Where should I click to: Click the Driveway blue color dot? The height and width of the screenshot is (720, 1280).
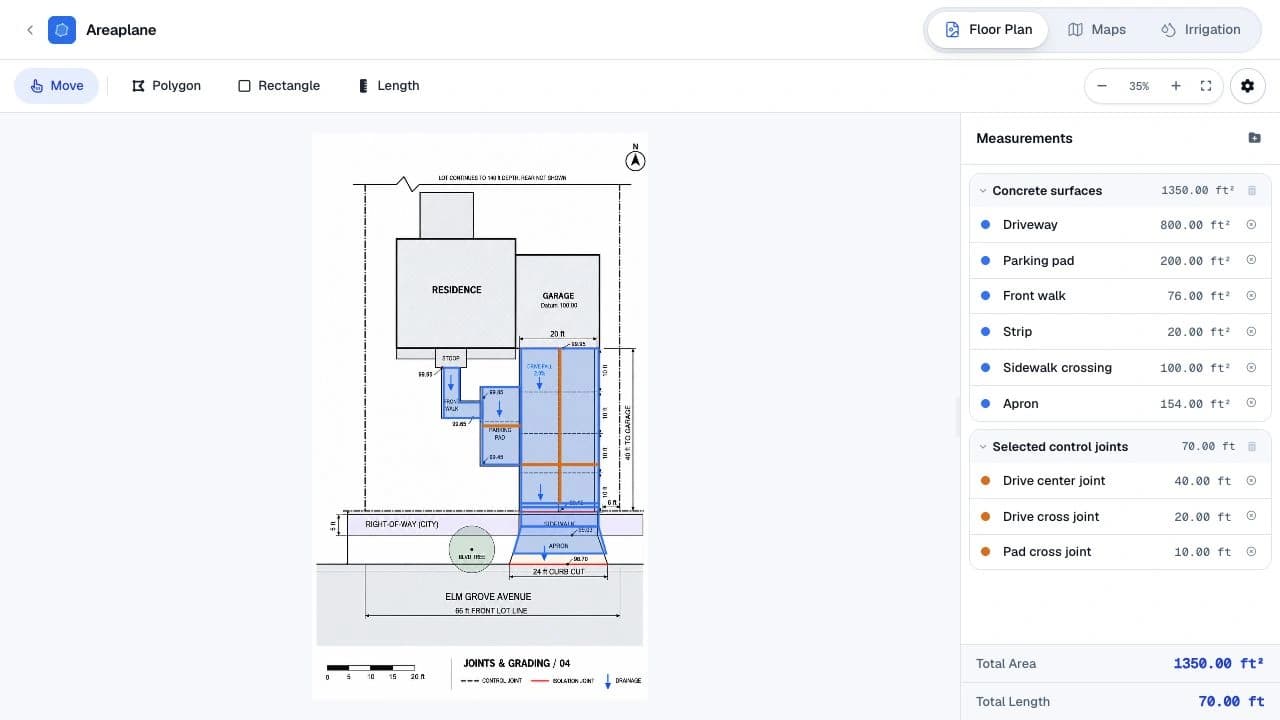tap(986, 225)
